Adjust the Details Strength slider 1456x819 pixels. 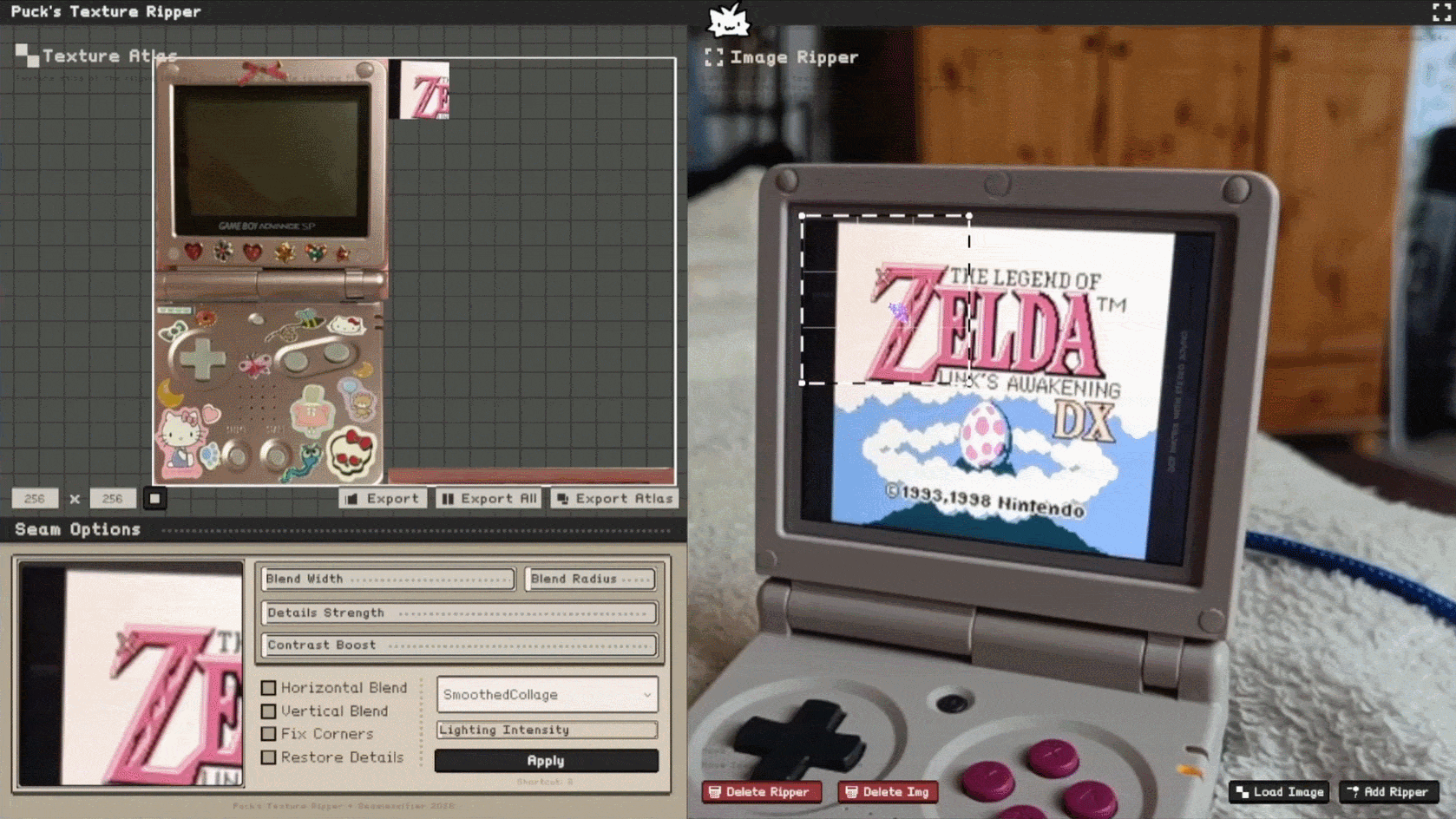point(459,613)
